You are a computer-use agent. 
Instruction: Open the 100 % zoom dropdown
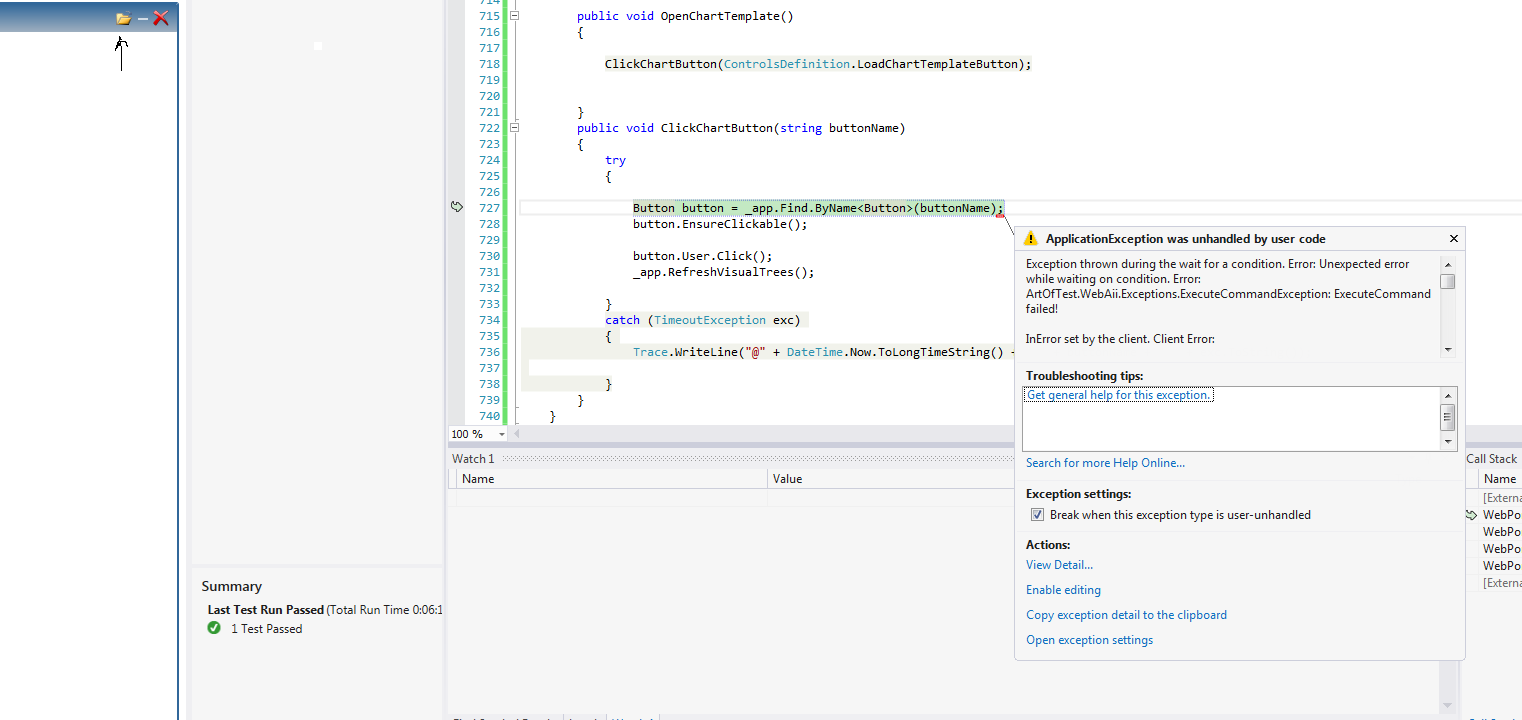[x=502, y=434]
